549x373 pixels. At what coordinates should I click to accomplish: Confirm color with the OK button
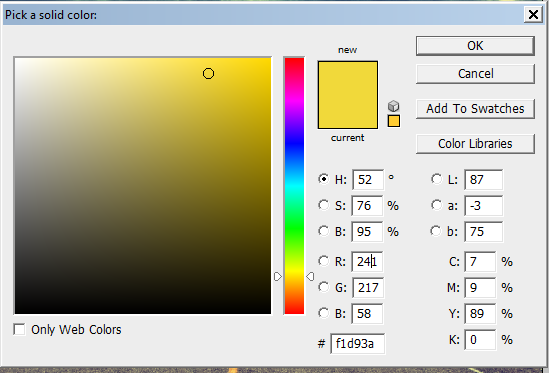tap(475, 46)
